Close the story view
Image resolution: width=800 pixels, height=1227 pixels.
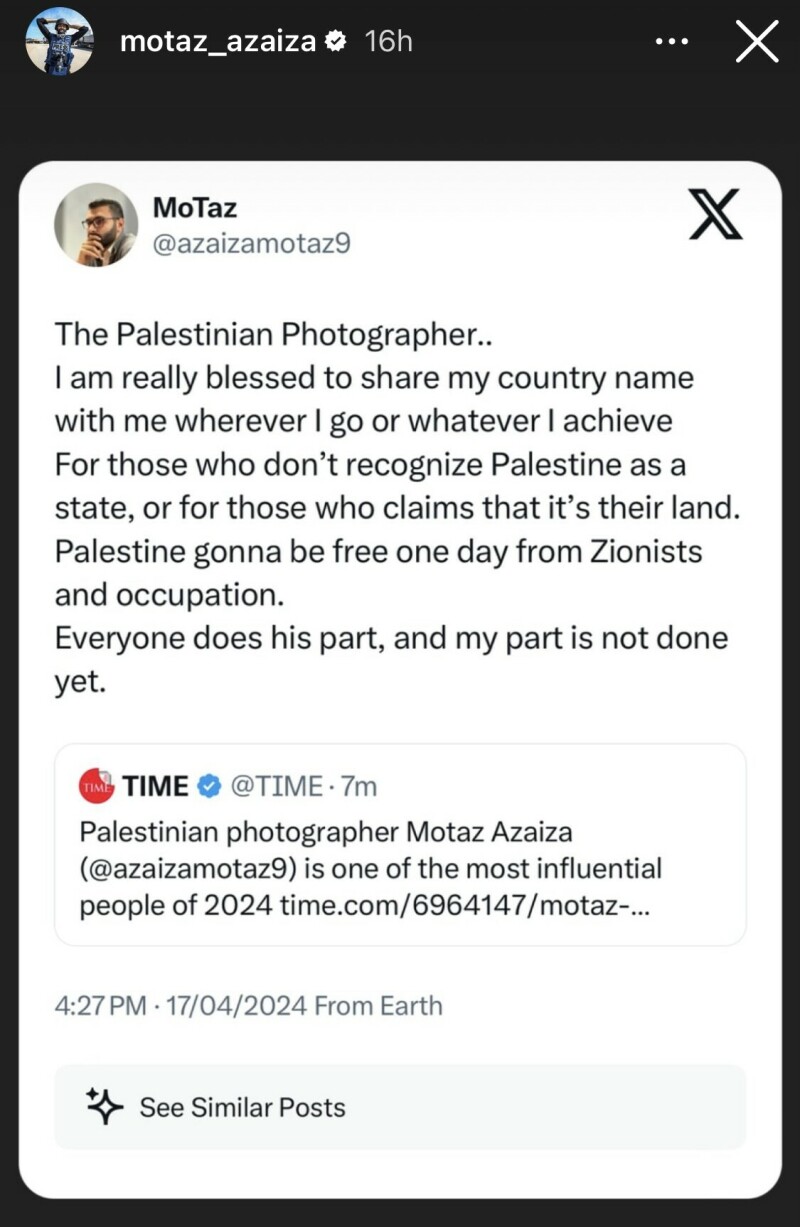click(x=757, y=41)
